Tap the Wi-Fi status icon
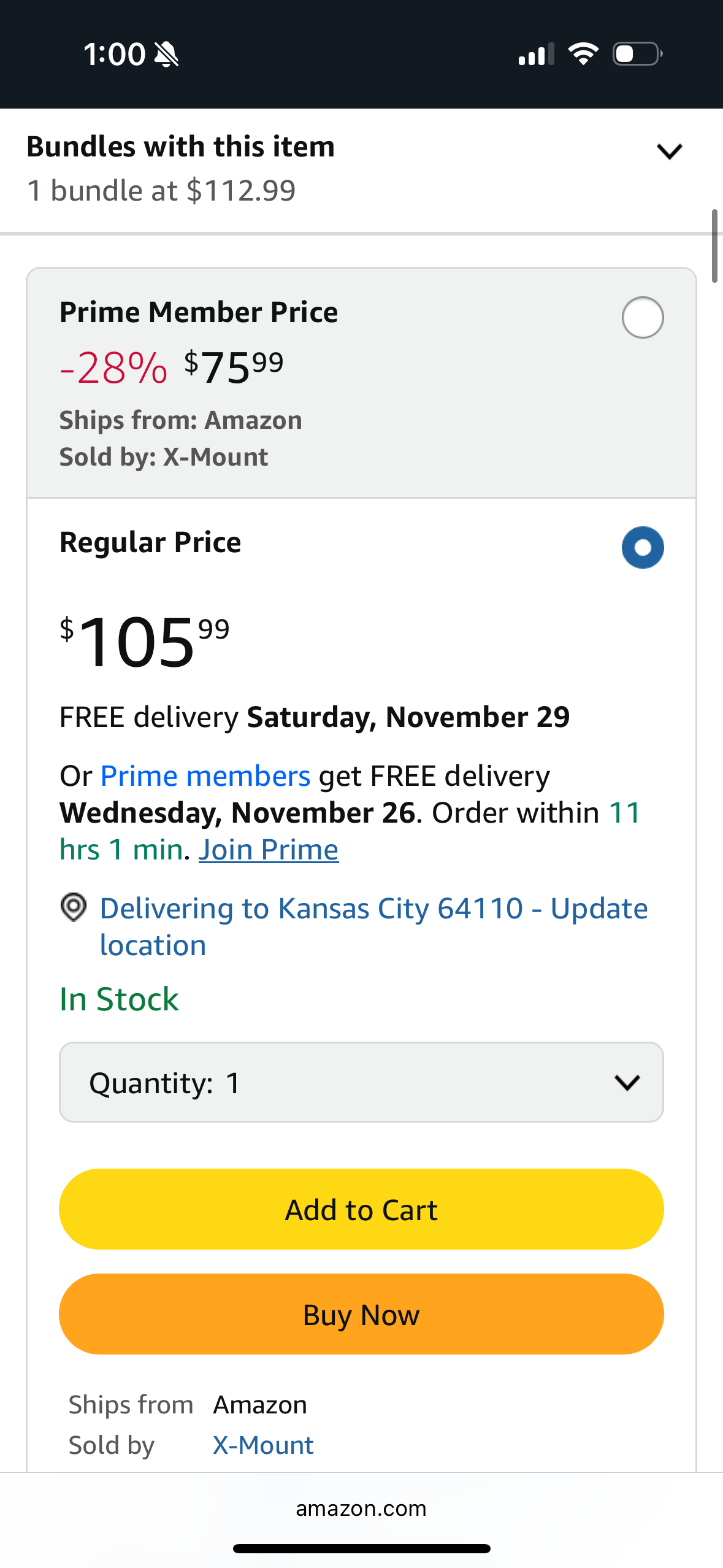723x1568 pixels. click(x=583, y=54)
